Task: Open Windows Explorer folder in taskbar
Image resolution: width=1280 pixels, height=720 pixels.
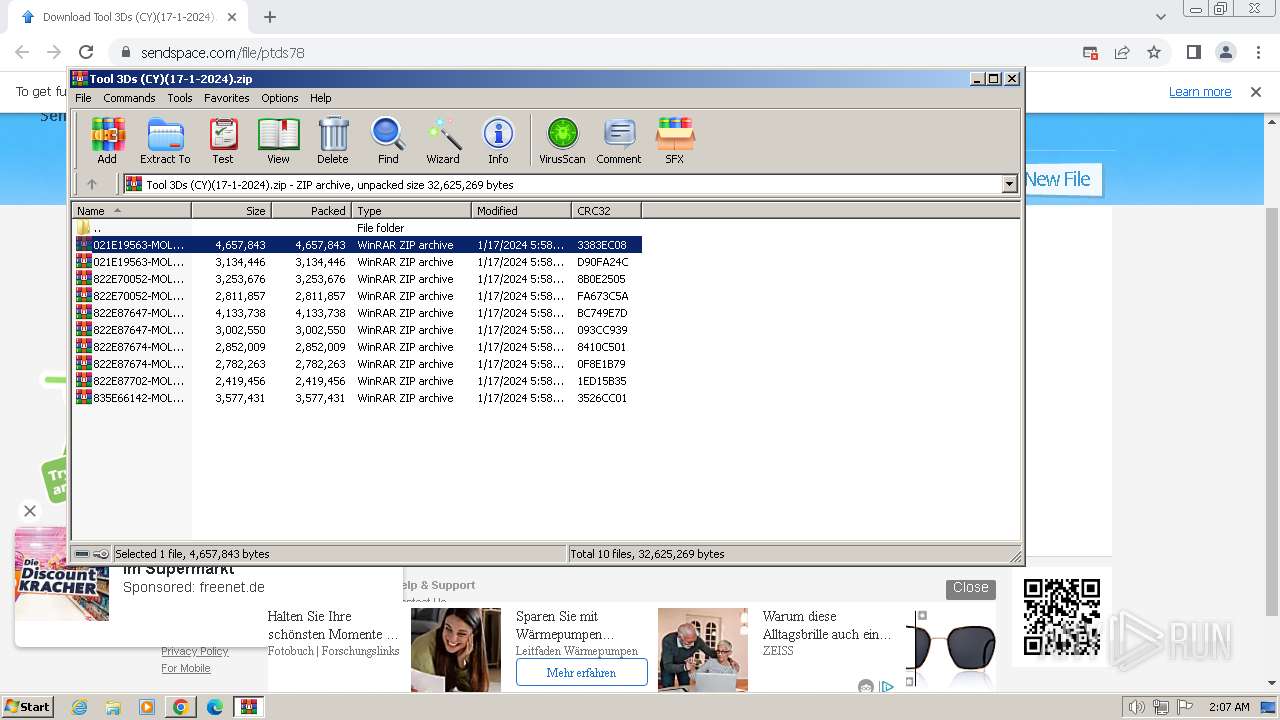Action: click(113, 707)
